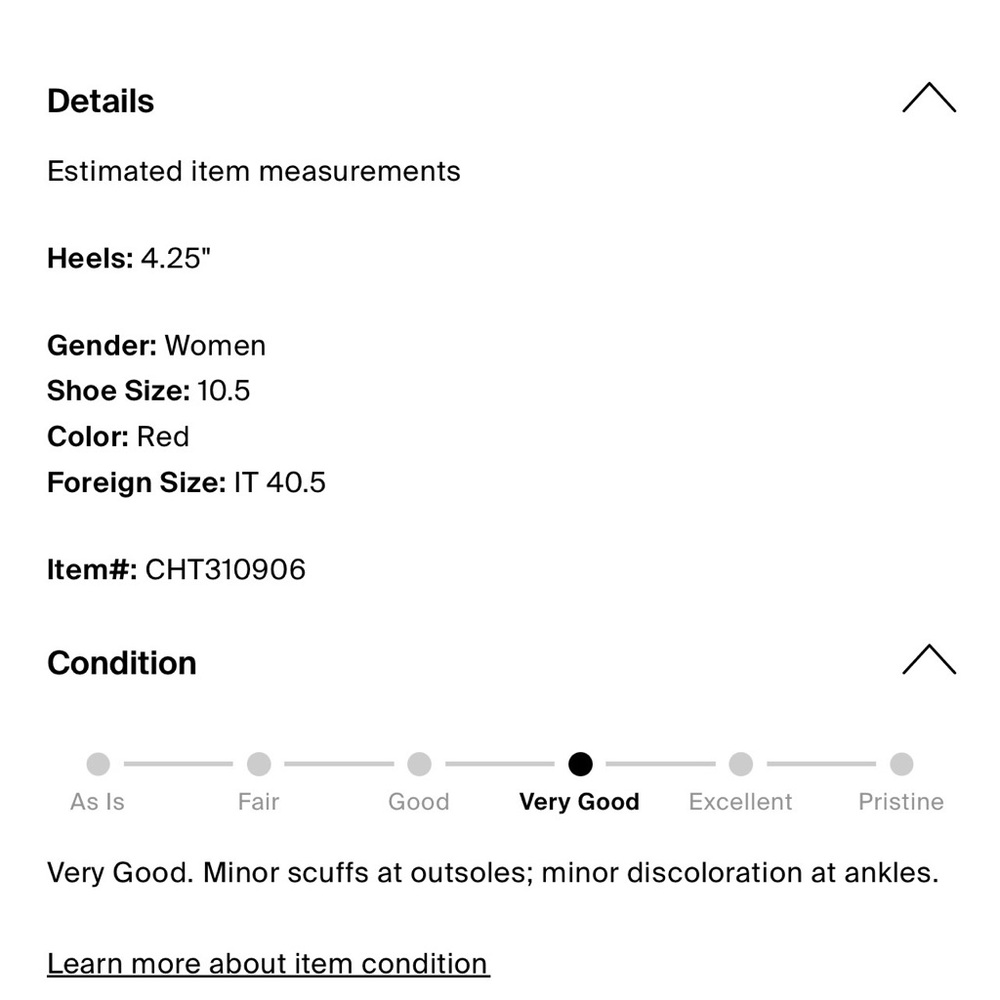This screenshot has width=1000, height=1000.
Task: Click the Details section heading
Action: (x=101, y=101)
